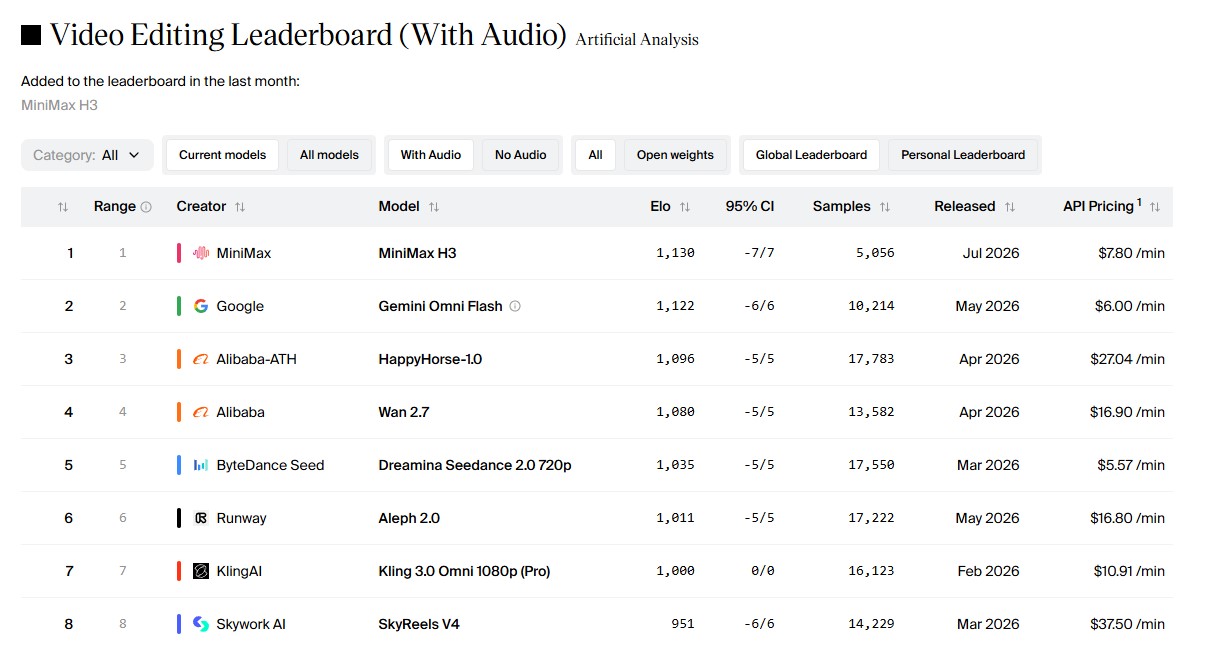The width and height of the screenshot is (1209, 665).
Task: Click the KlingAI logo icon
Action: point(200,571)
